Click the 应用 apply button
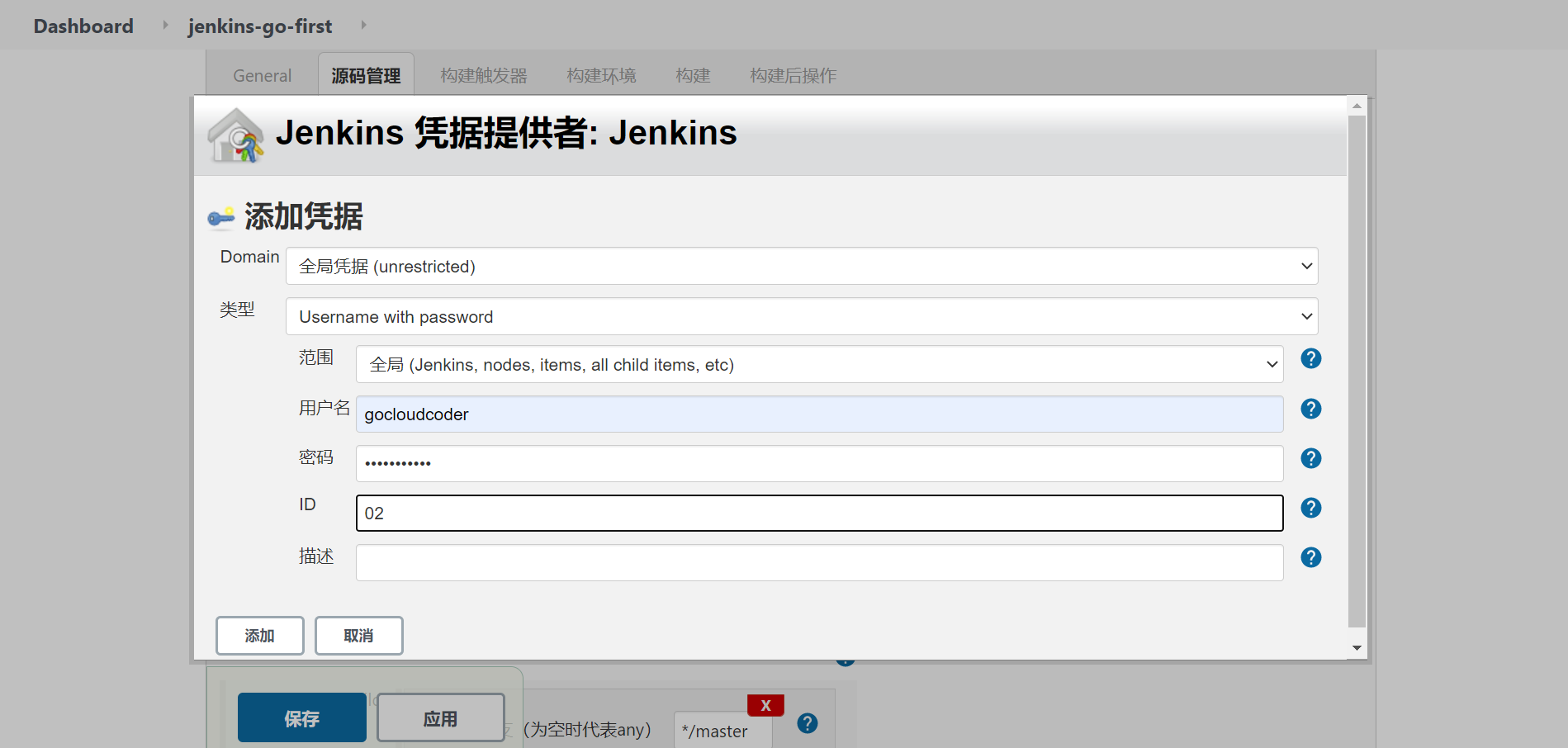 click(441, 717)
